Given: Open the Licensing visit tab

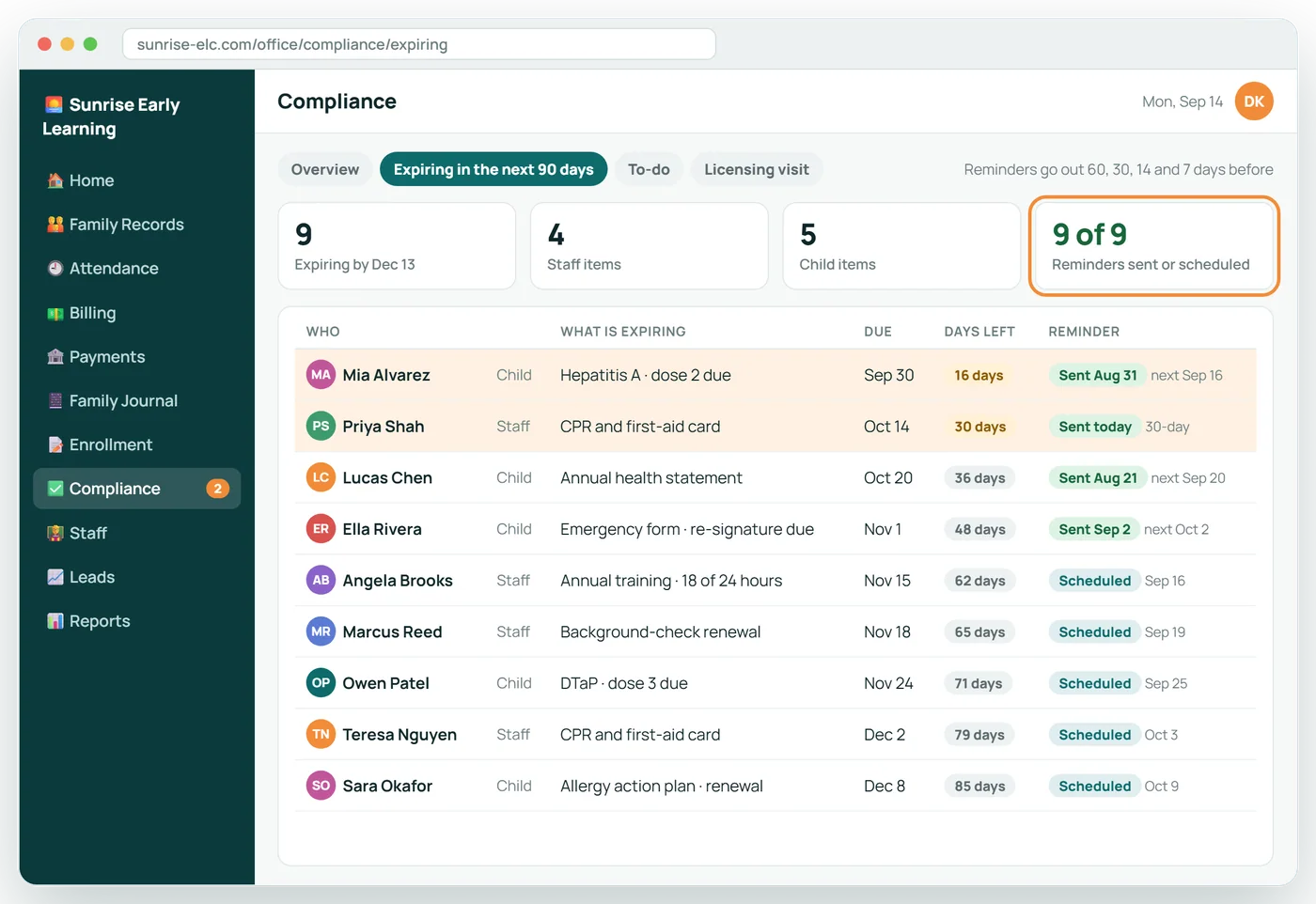Looking at the screenshot, I should coord(757,169).
